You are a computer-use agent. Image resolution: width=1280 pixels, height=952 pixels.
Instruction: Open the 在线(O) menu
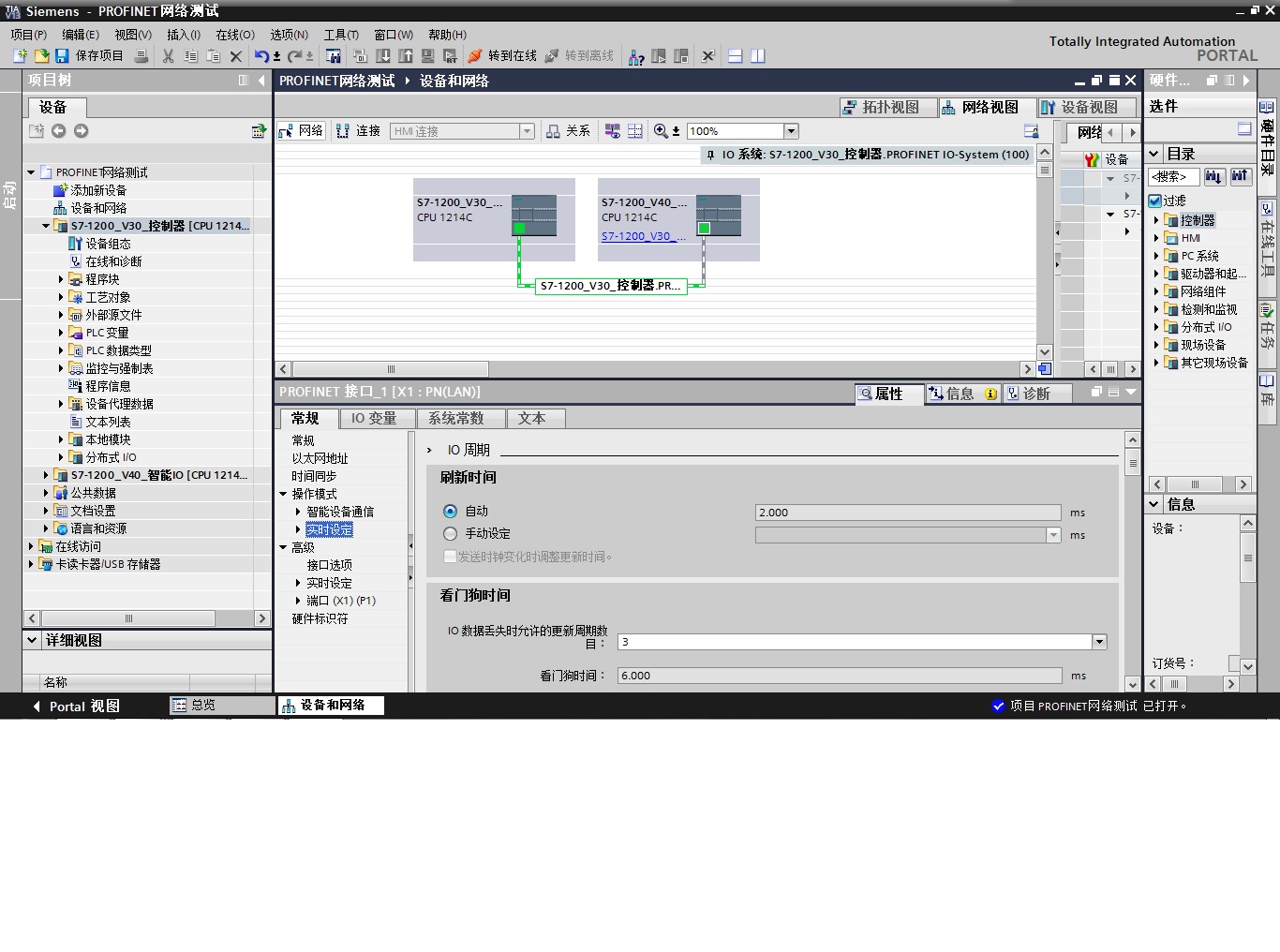pos(235,35)
